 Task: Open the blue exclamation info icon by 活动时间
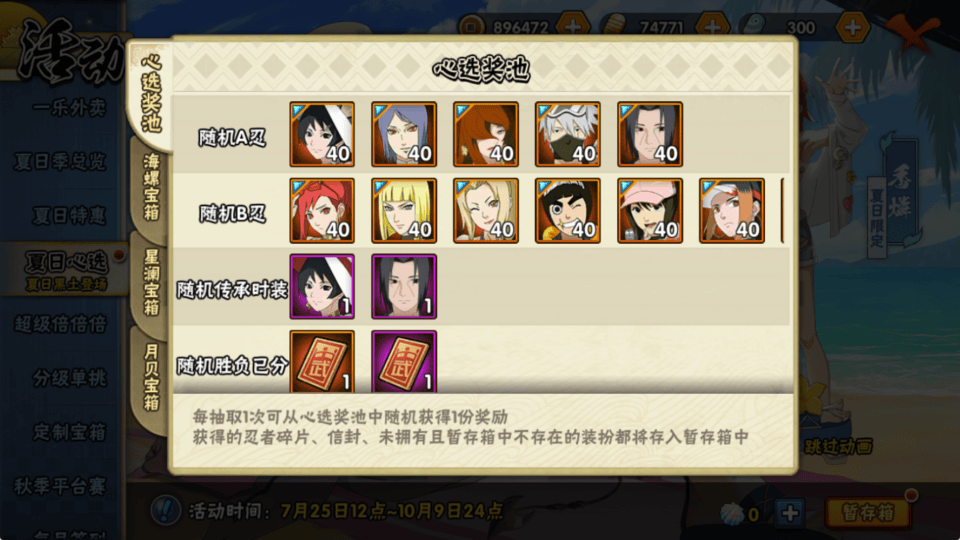pyautogui.click(x=165, y=510)
